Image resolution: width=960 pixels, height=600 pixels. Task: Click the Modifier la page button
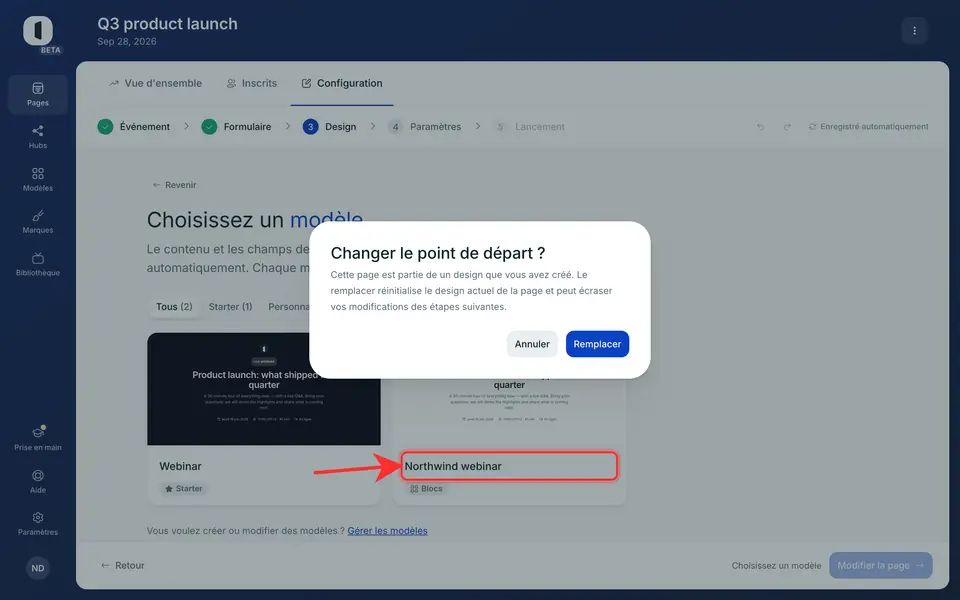point(880,565)
